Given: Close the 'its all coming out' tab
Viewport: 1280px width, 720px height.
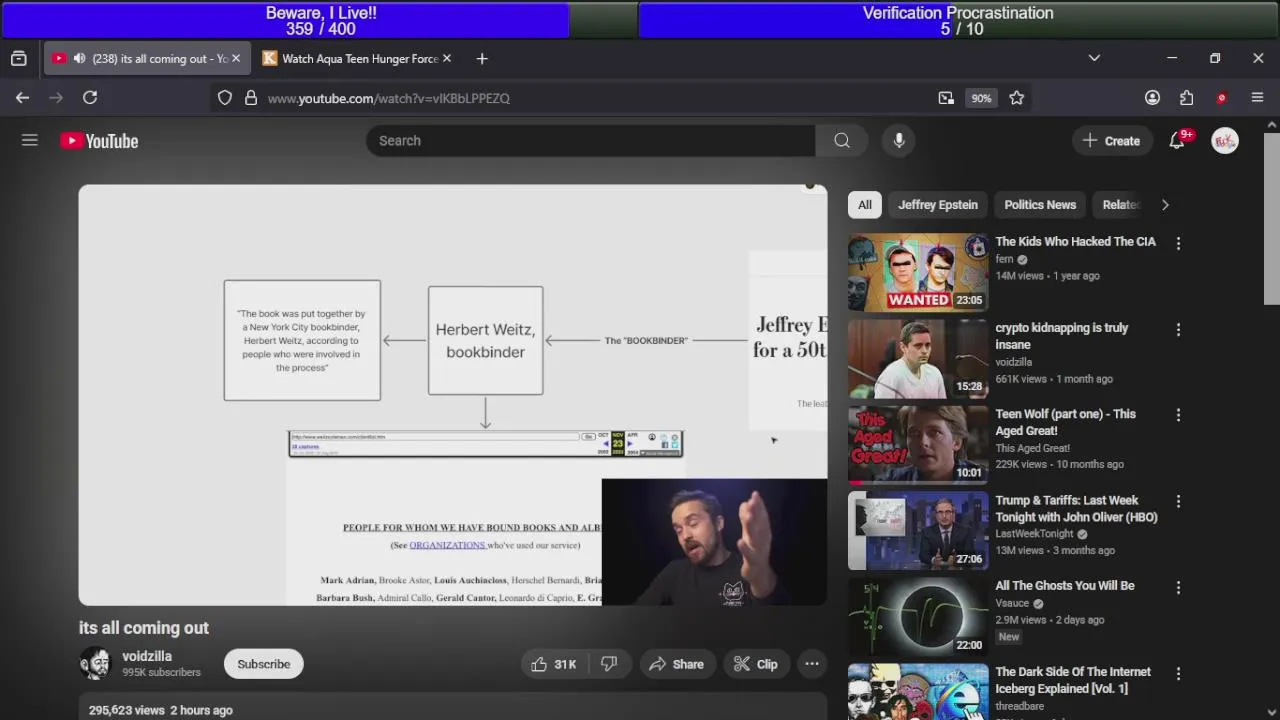Looking at the screenshot, I should 236,59.
